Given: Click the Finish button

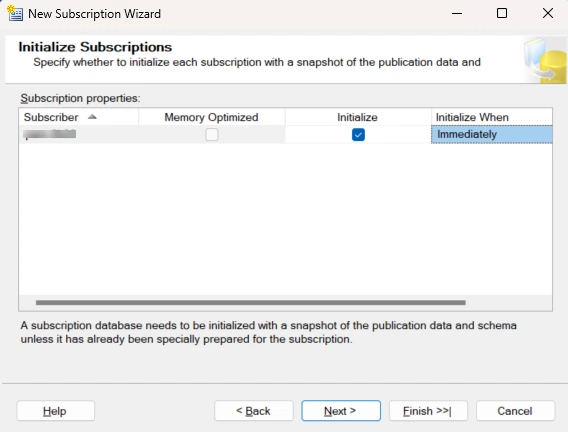Looking at the screenshot, I should [428, 411].
